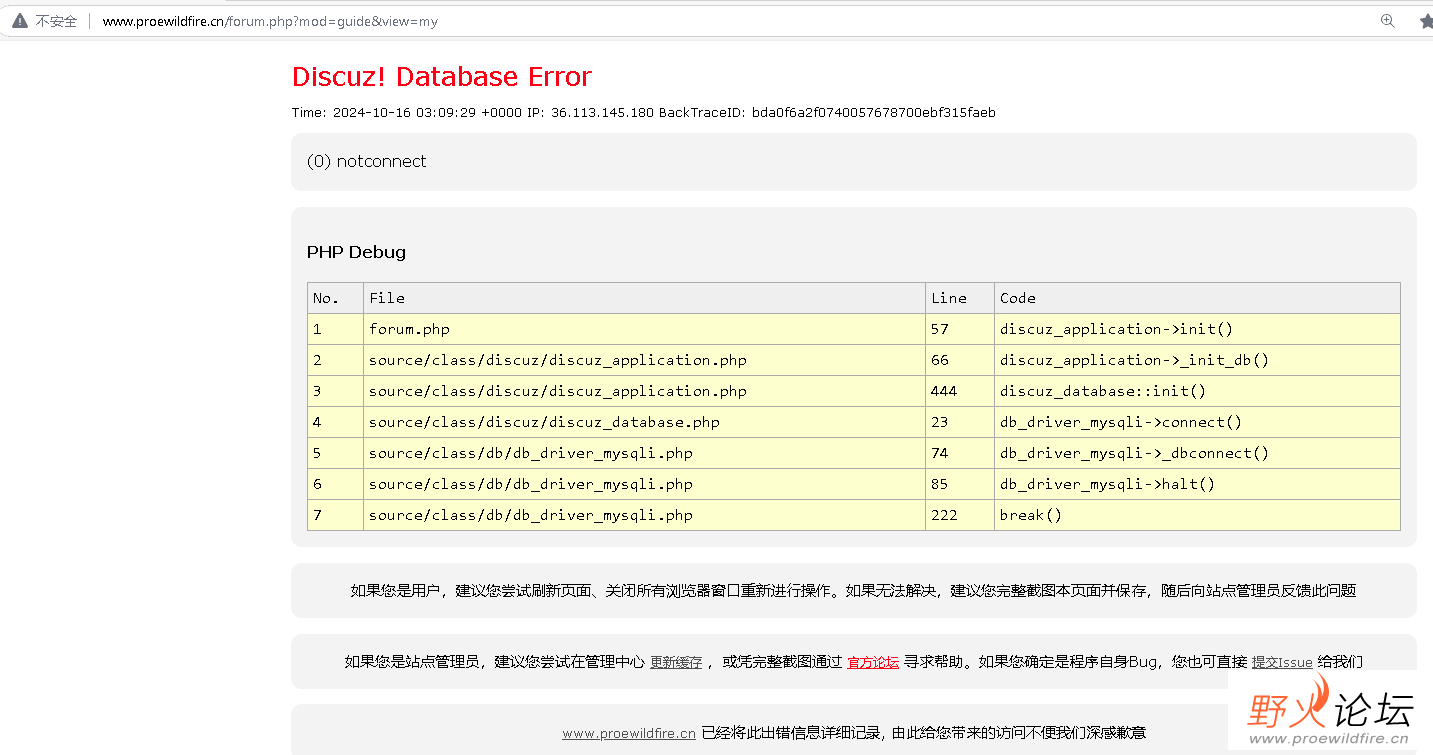Click the Code column header

[1197, 298]
